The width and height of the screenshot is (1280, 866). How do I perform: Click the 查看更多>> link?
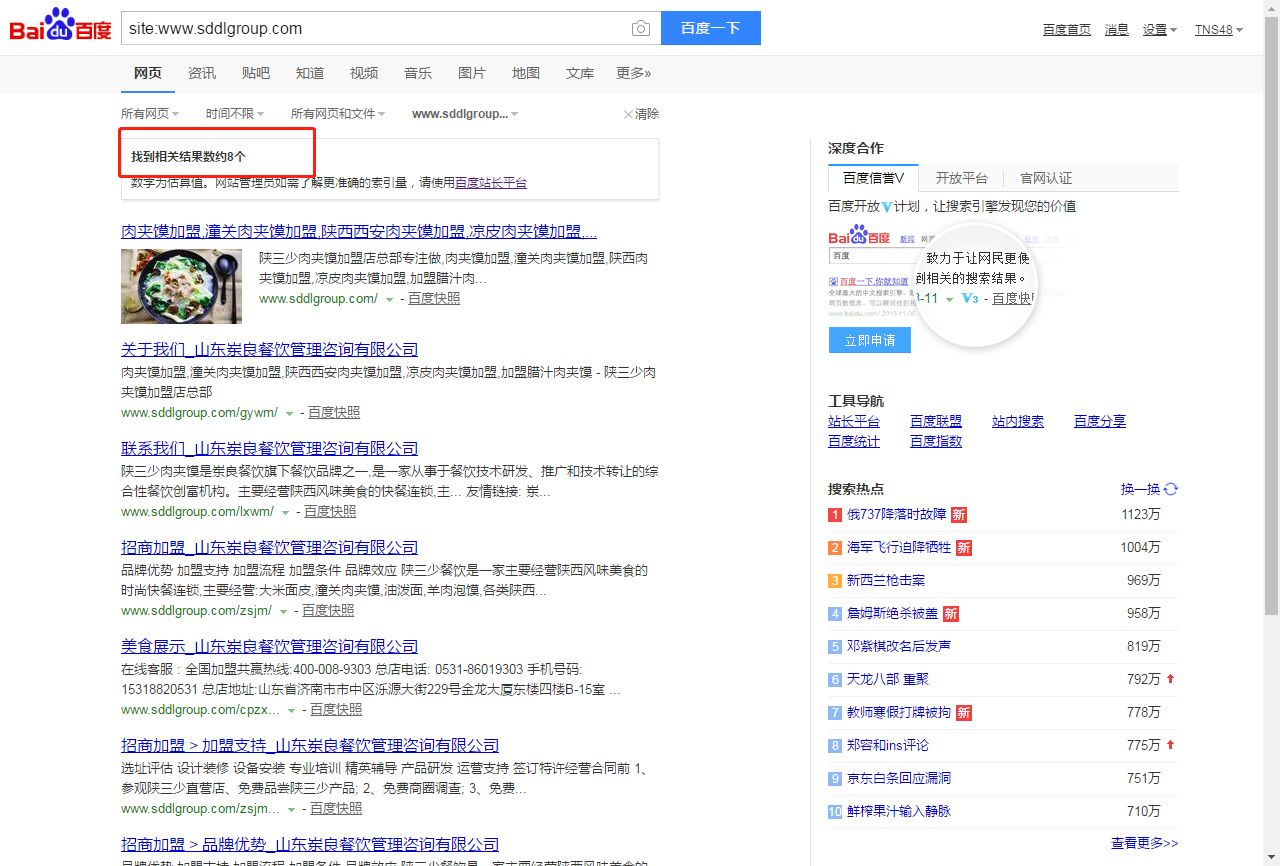[1145, 843]
